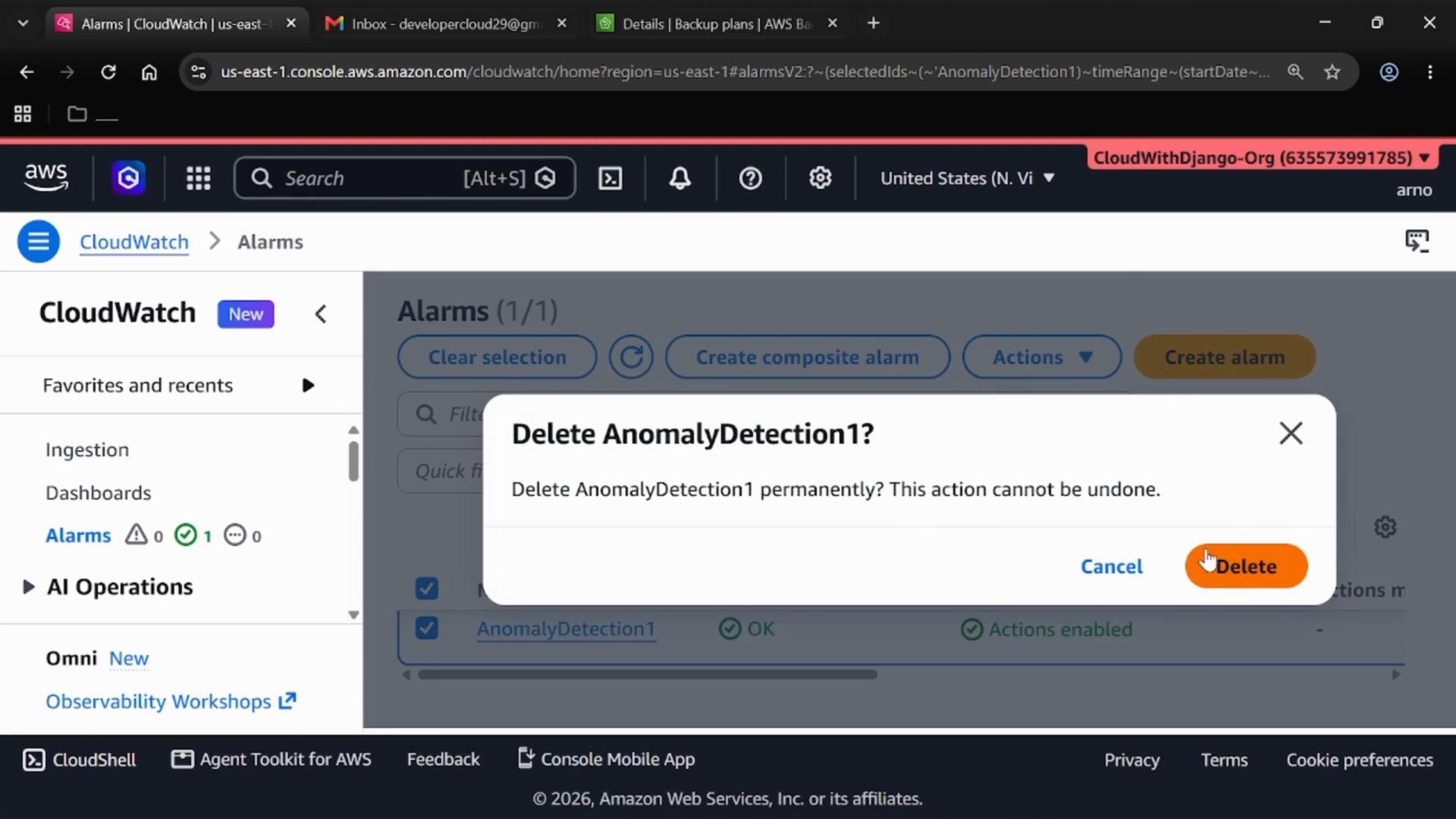1456x819 pixels.
Task: Open the AWS services grid menu
Action: [198, 178]
